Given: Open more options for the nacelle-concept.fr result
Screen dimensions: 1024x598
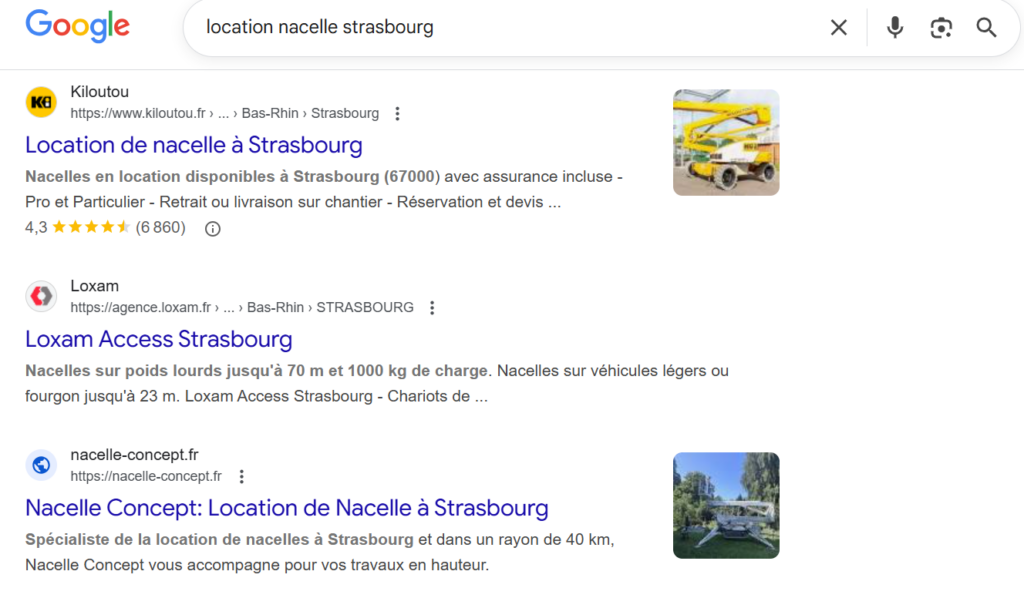Looking at the screenshot, I should tap(241, 477).
